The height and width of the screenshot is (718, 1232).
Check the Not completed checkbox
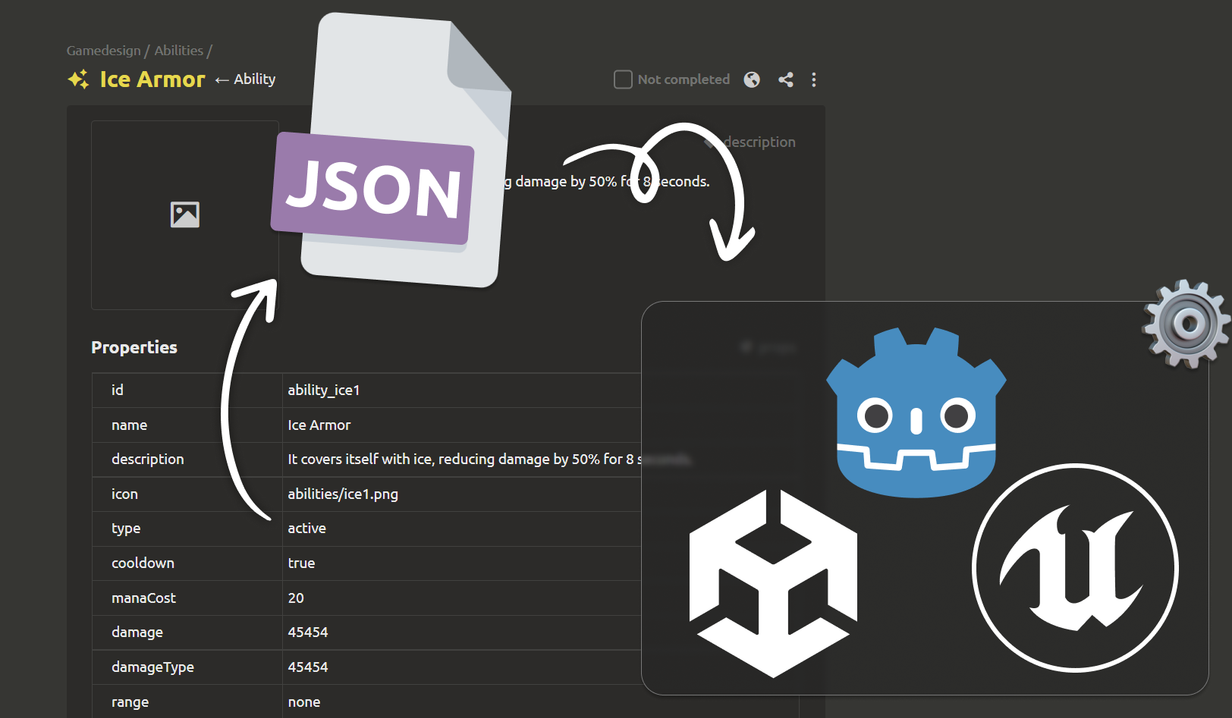(x=623, y=80)
